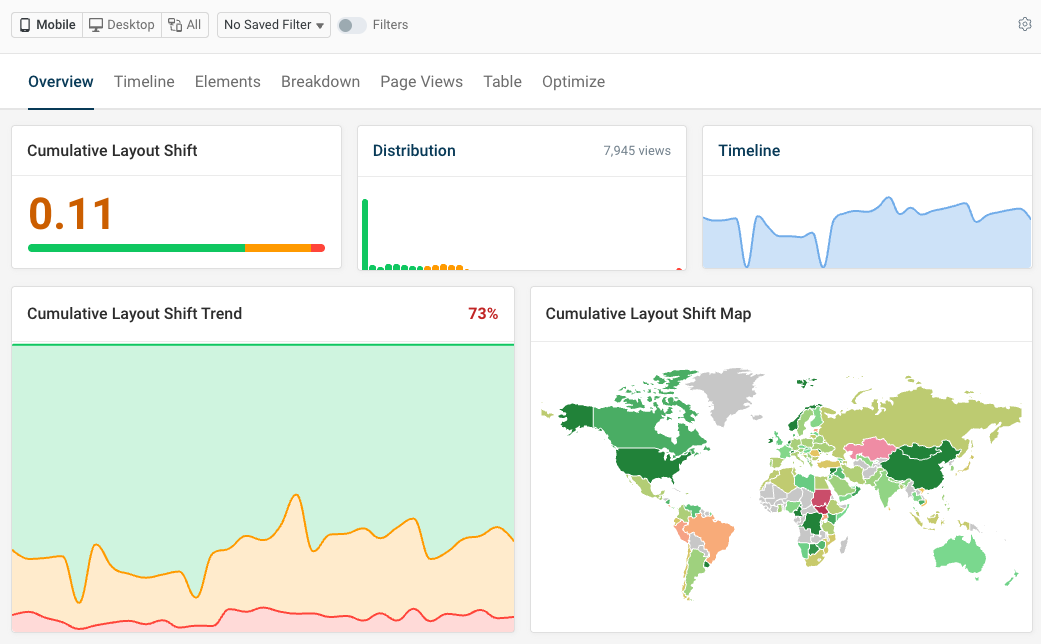Open the No Saved Filter dropdown
This screenshot has height=644, width=1041.
(273, 24)
